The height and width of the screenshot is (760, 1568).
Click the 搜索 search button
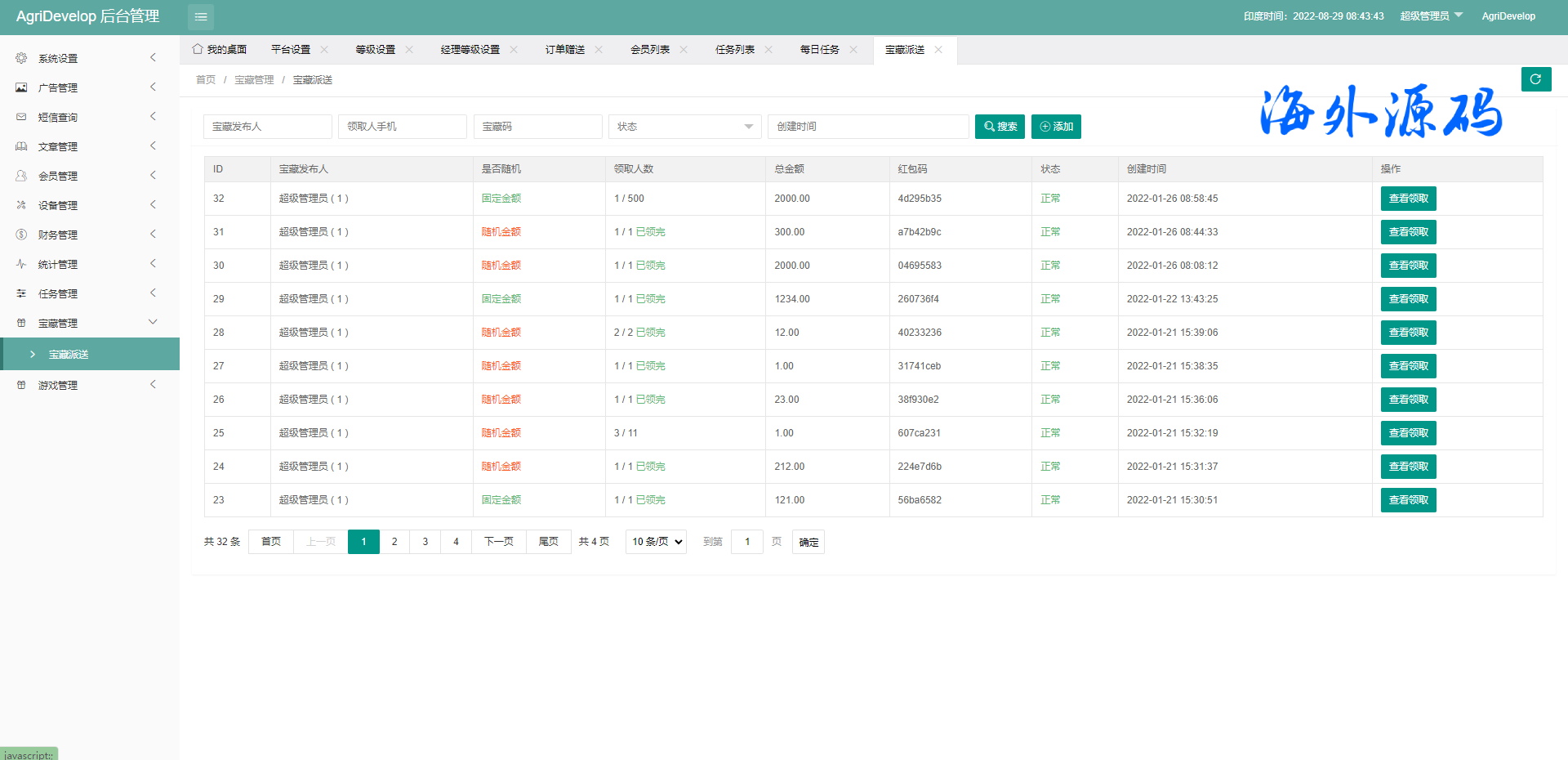[x=1000, y=127]
